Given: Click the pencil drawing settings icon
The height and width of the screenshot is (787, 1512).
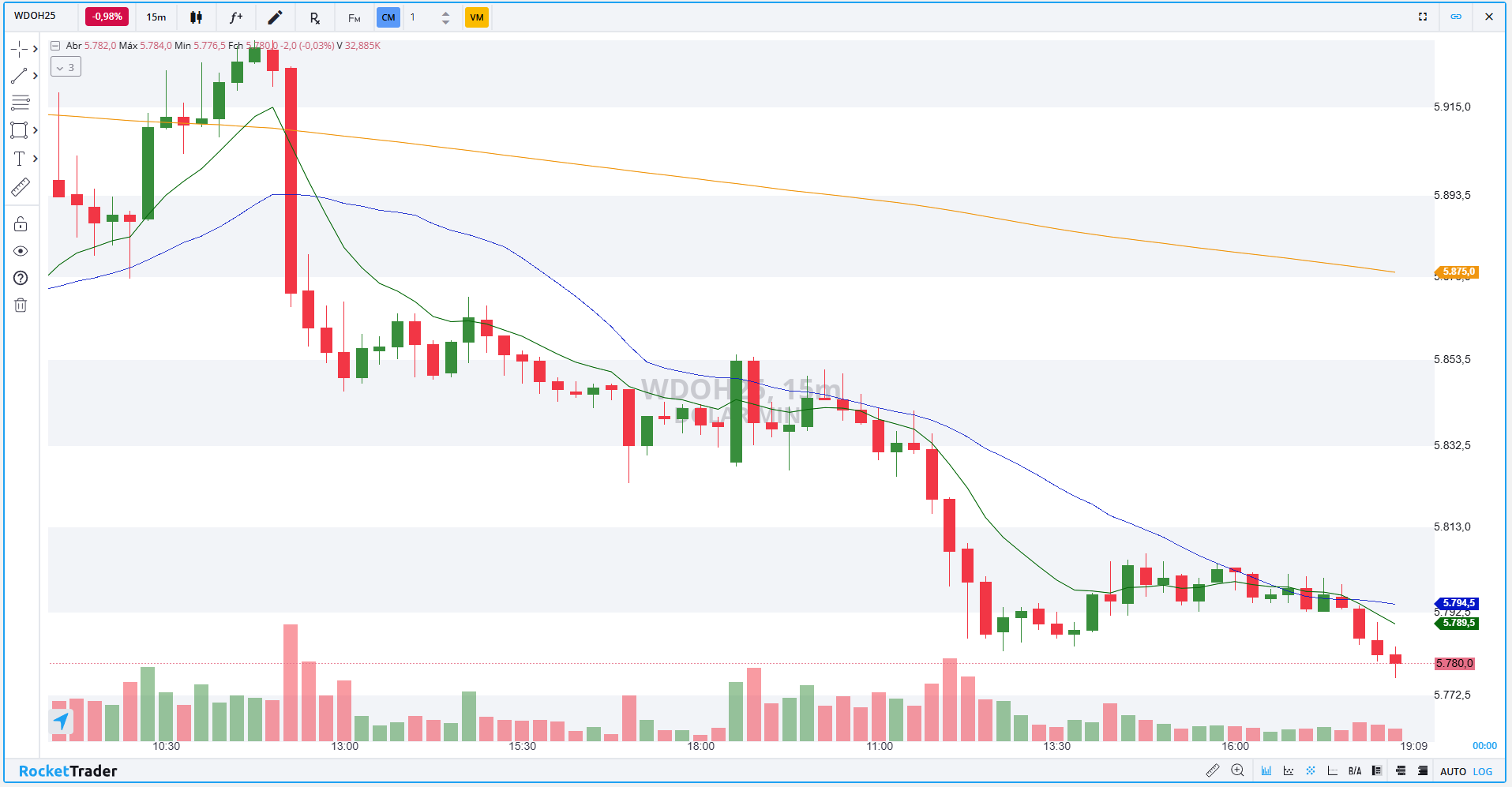Looking at the screenshot, I should pos(275,17).
